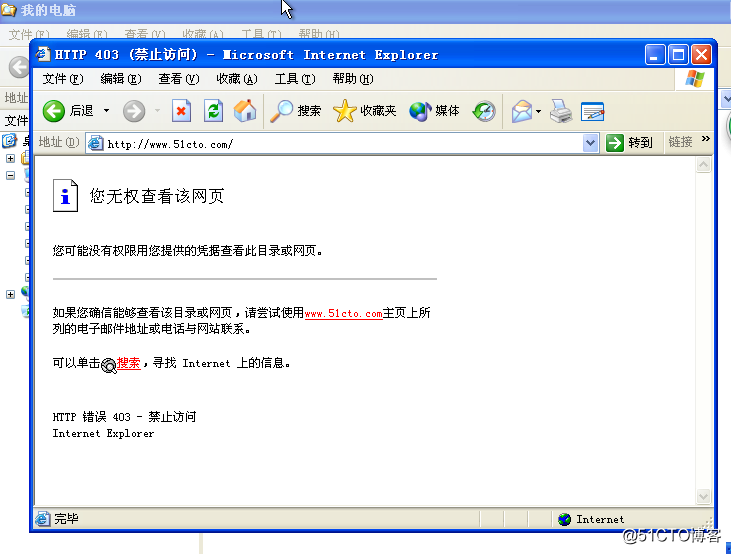Screen dimensions: 731x554
Task: Click the vertical scrollbar down arrow
Action: pyautogui.click(x=703, y=496)
